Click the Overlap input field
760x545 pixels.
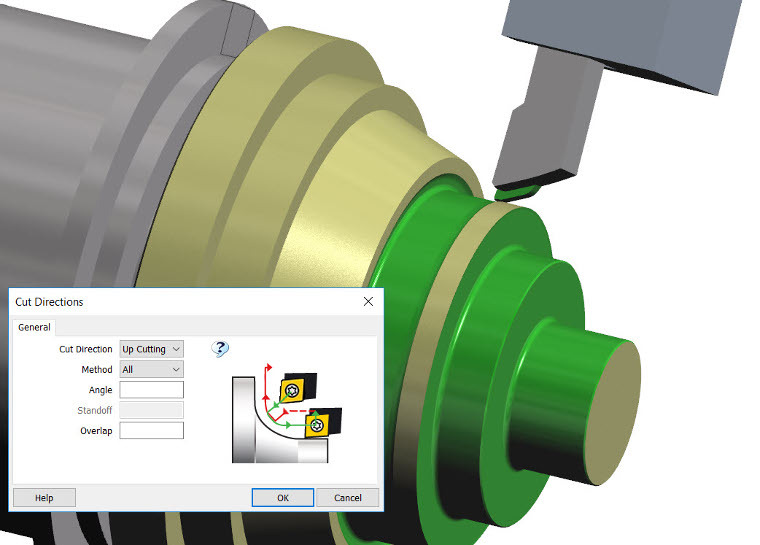point(151,431)
